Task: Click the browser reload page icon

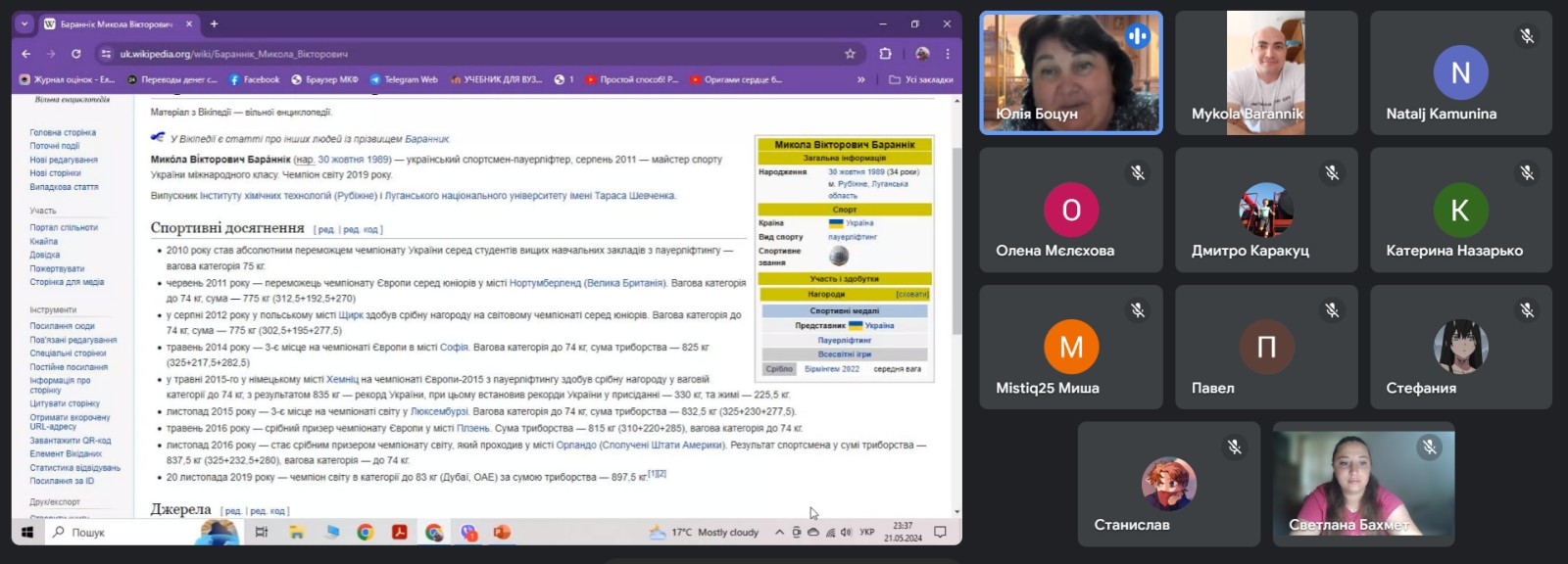Action: click(75, 54)
